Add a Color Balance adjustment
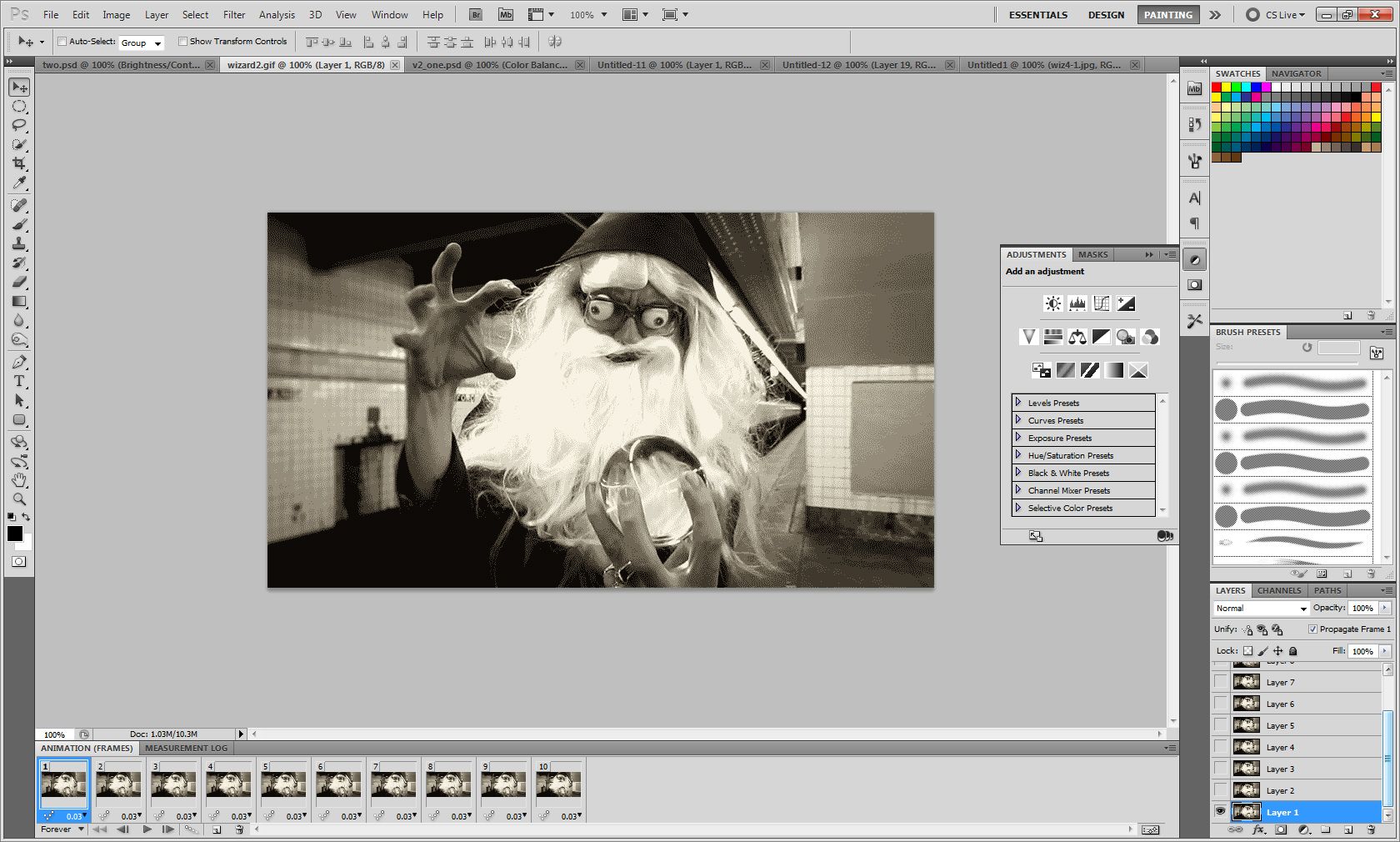The height and width of the screenshot is (842, 1400). click(x=1077, y=337)
